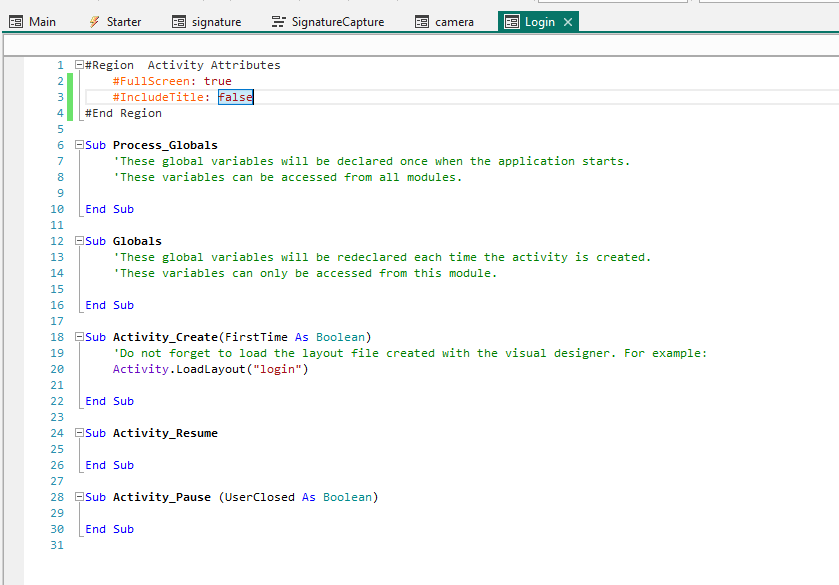The width and height of the screenshot is (839, 585).
Task: Click Activity_Pause sub name
Action: point(162,497)
